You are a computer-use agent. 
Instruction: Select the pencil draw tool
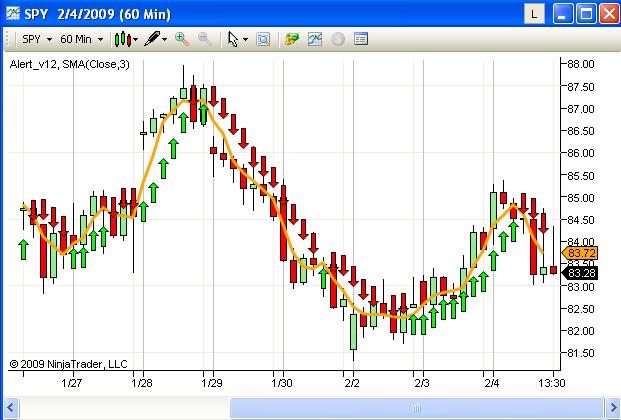(152, 39)
